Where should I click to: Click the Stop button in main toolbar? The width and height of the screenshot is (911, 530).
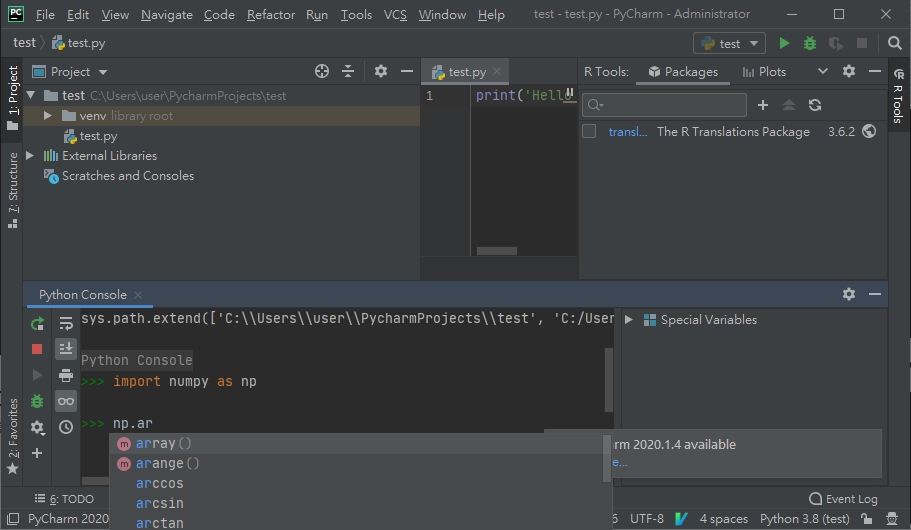click(862, 43)
